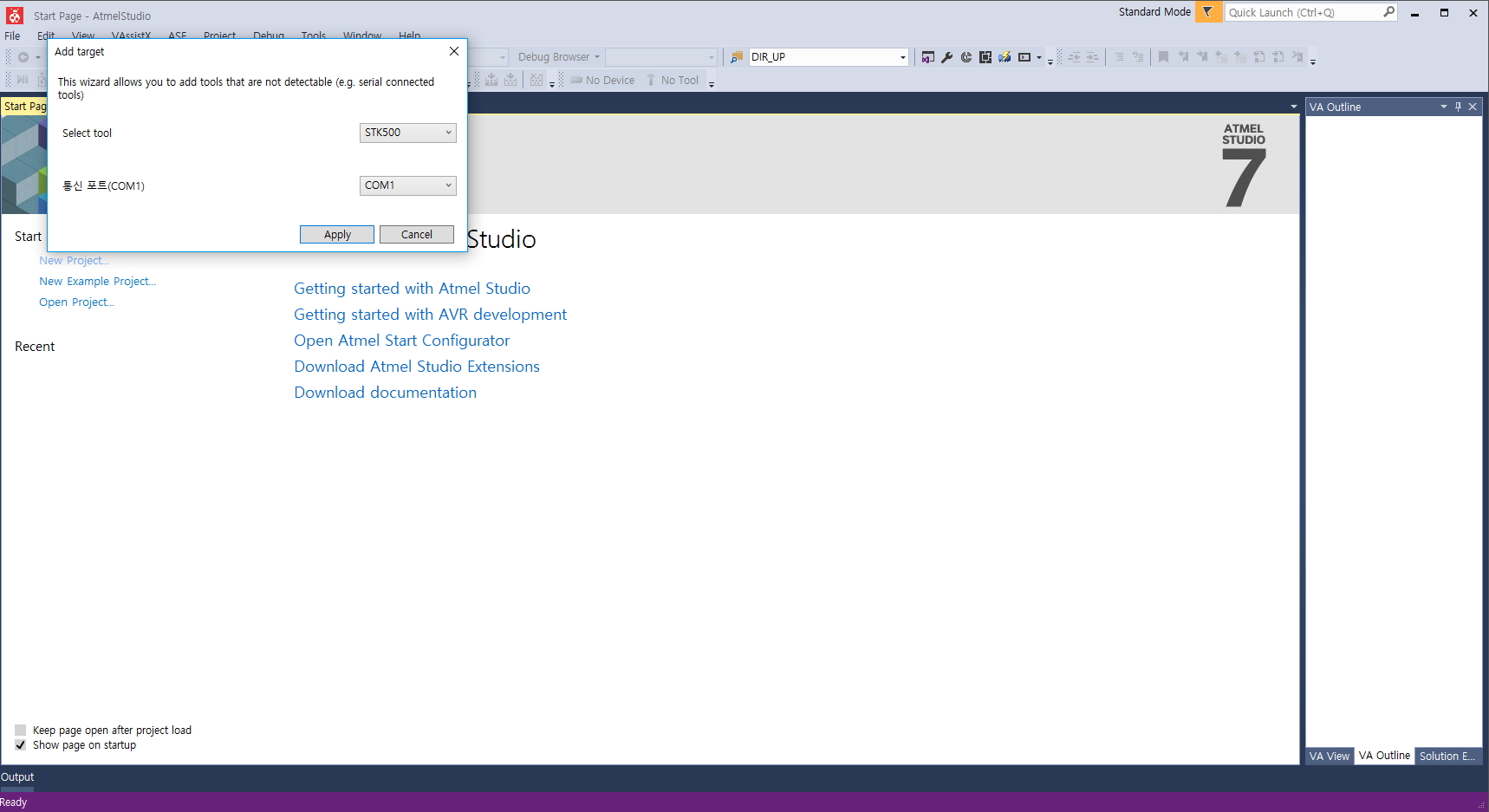This screenshot has width=1489, height=812.
Task: Open the VA Outline window position dropdown
Action: [1443, 107]
